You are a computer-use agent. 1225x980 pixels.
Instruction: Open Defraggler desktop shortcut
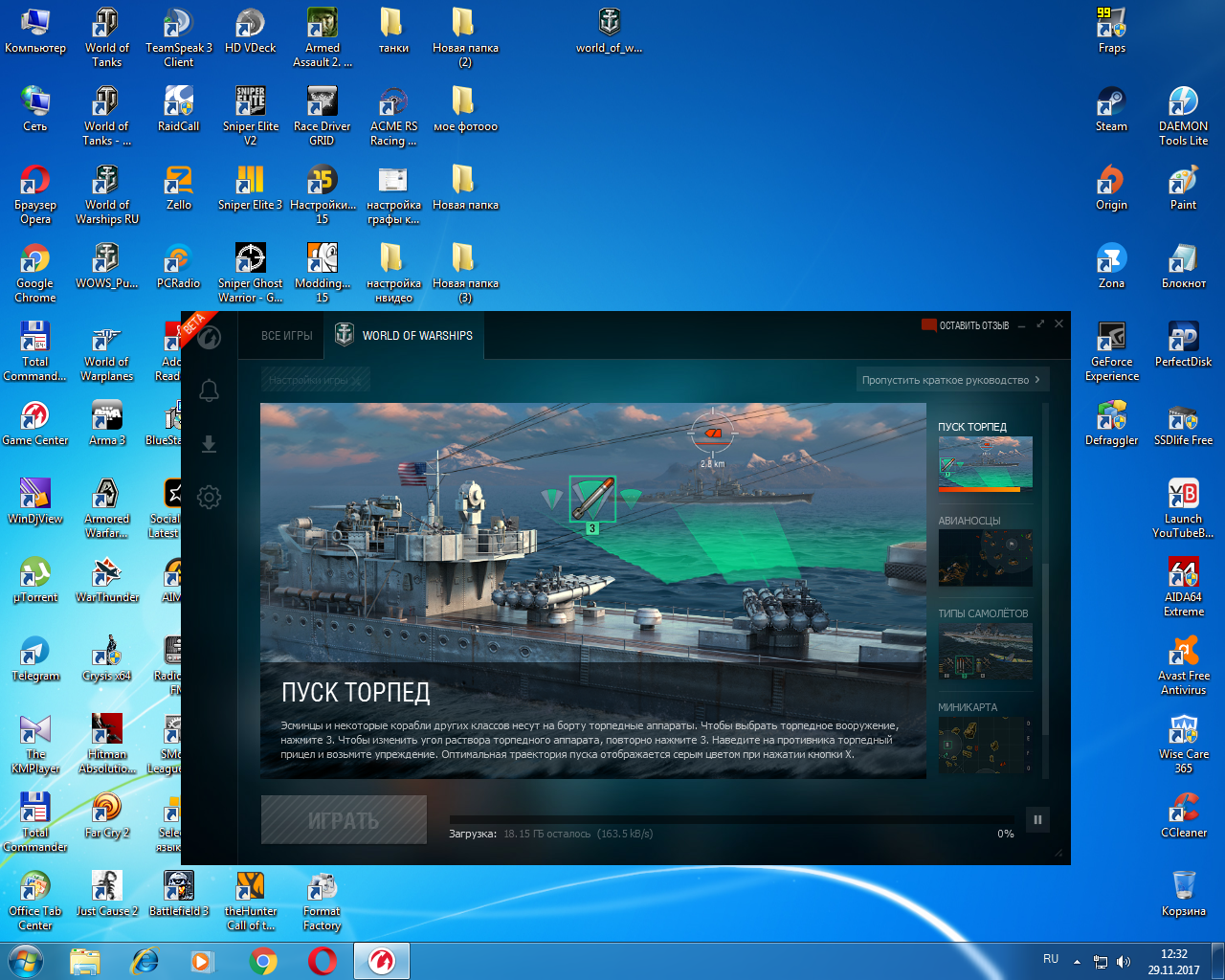[x=1112, y=423]
